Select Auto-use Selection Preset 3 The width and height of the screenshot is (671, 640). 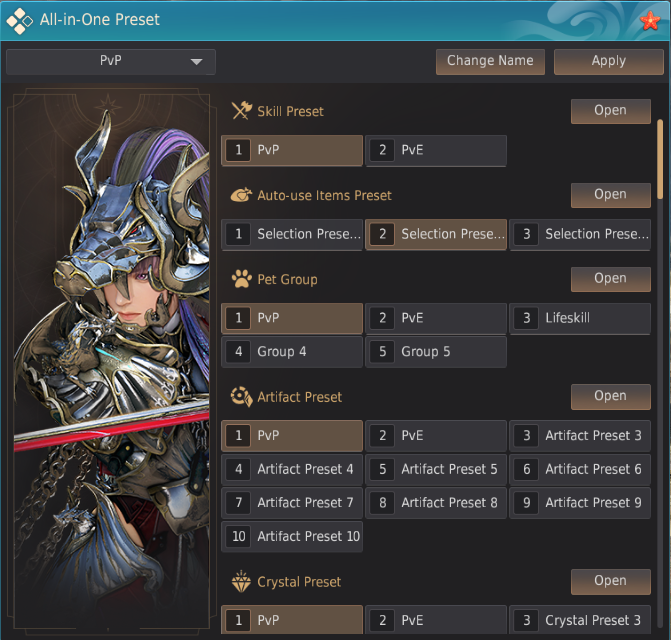tap(580, 235)
